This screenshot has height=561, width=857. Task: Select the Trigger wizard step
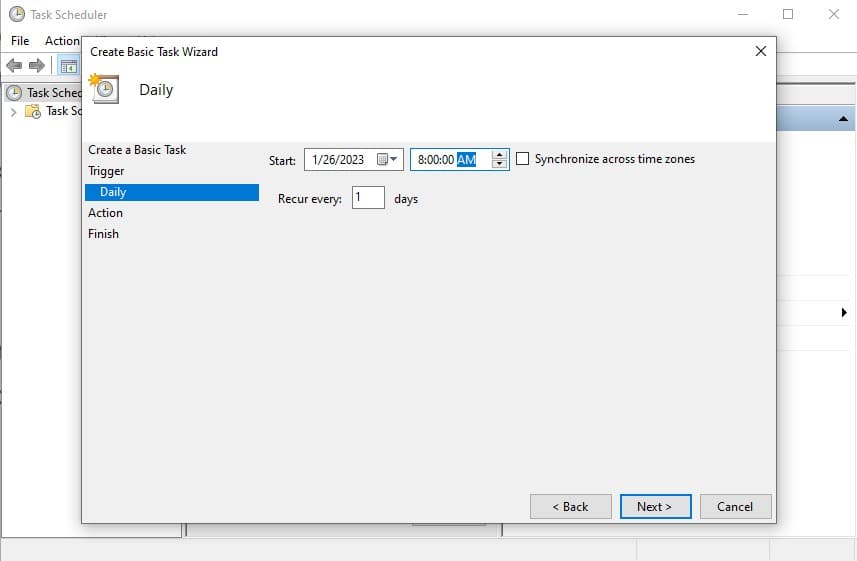point(106,171)
